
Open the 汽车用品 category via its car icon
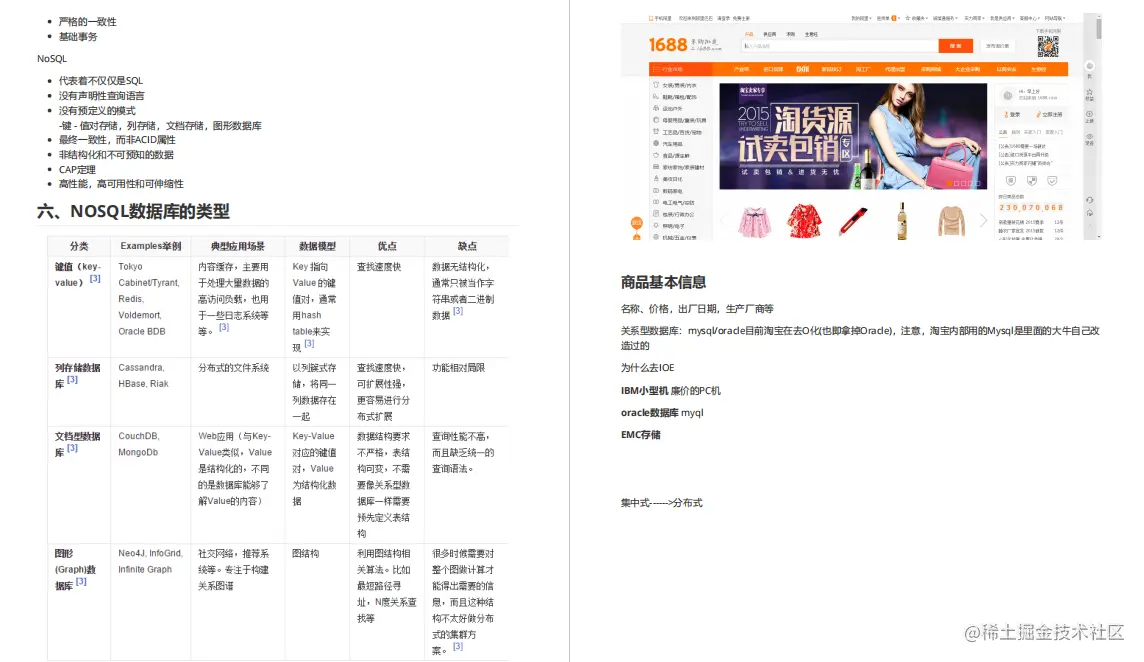click(x=656, y=143)
